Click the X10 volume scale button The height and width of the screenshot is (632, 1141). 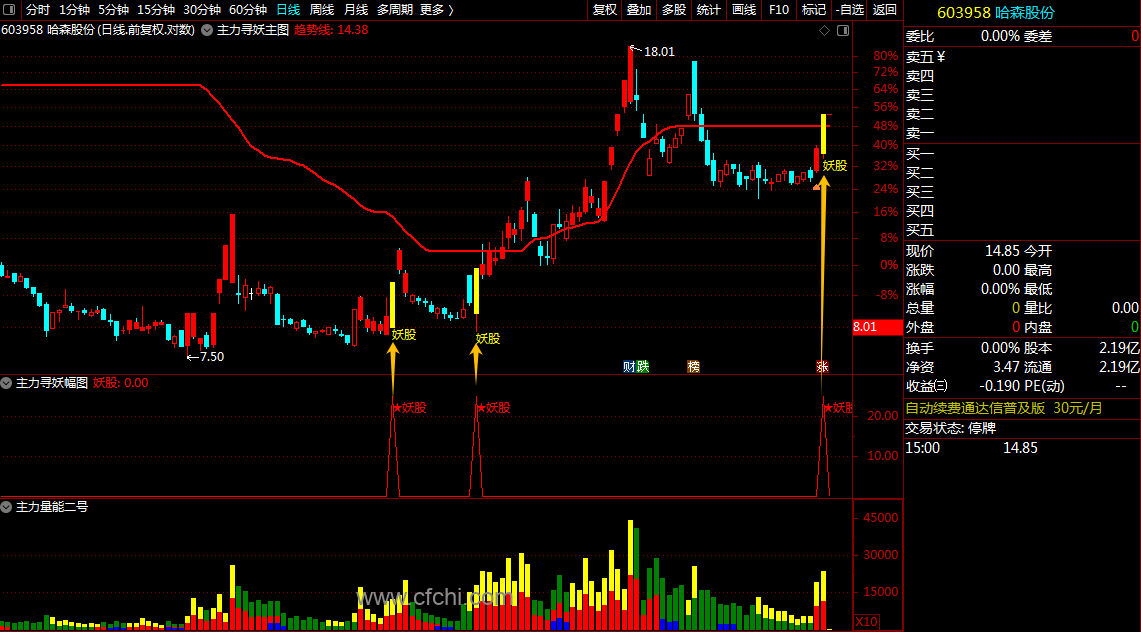[x=866, y=622]
